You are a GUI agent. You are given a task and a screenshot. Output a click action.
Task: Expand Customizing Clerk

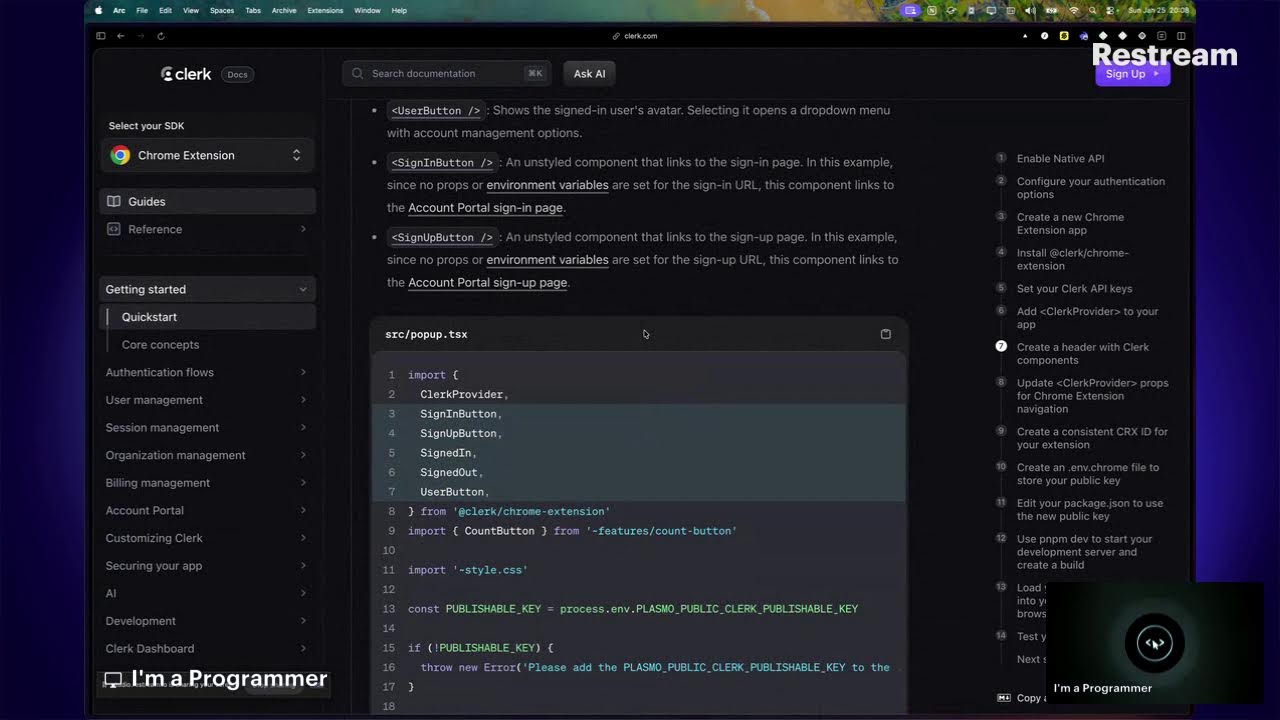click(x=207, y=538)
